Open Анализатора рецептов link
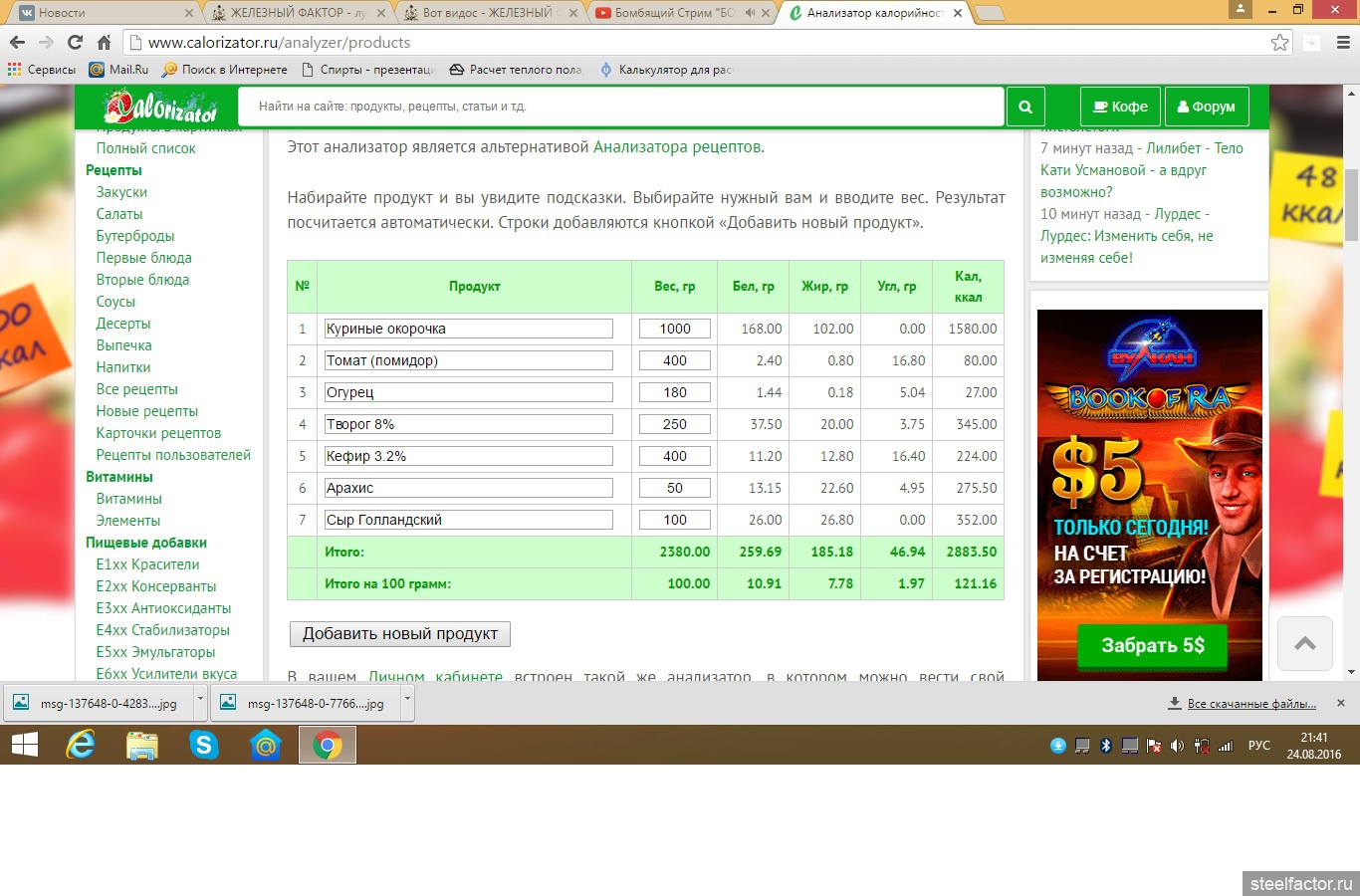 [677, 146]
